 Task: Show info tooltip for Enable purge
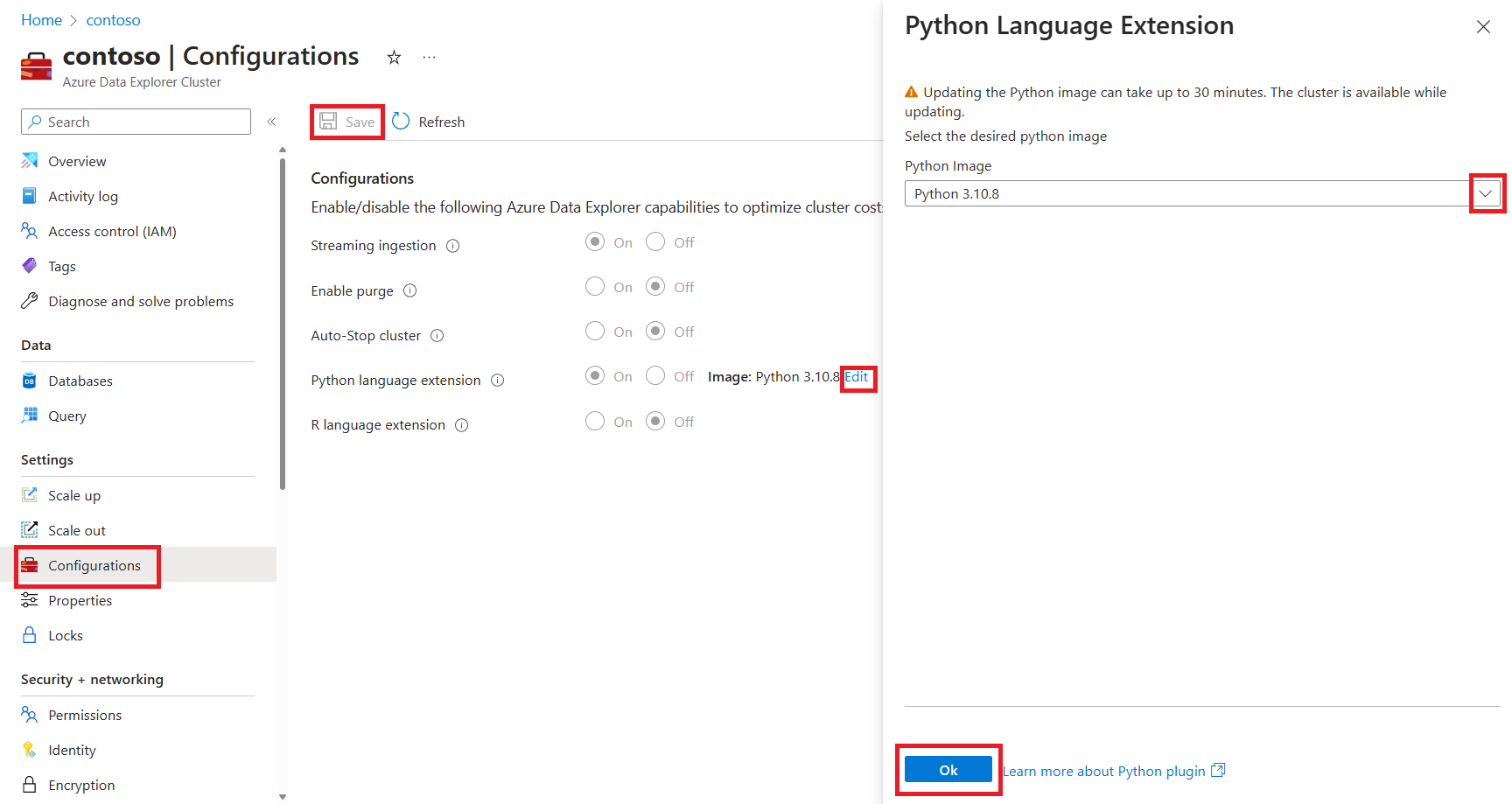click(x=410, y=290)
